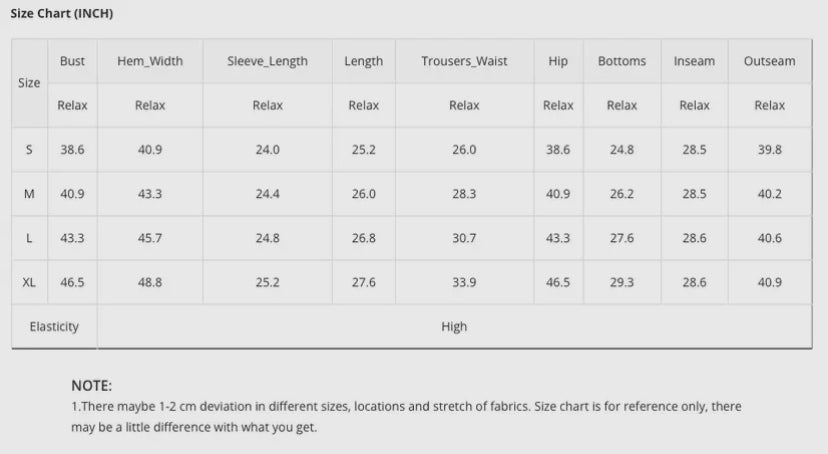Select the Size header cell

click(29, 83)
